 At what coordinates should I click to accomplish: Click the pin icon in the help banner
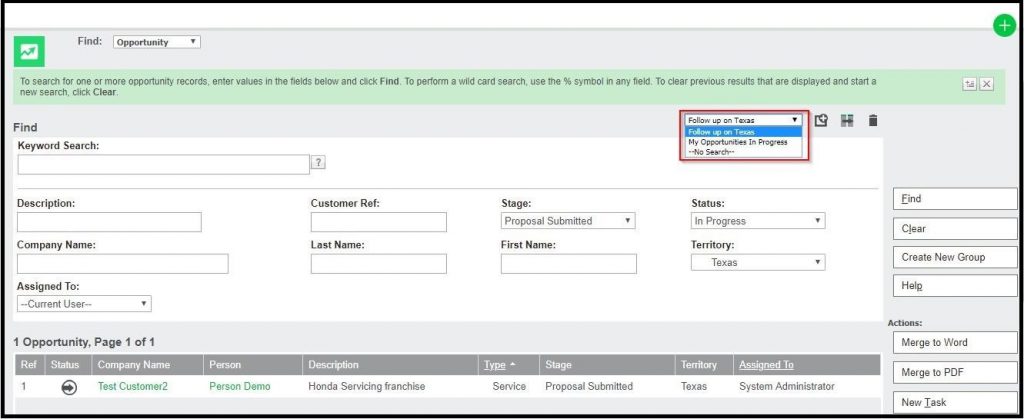pyautogui.click(x=970, y=84)
